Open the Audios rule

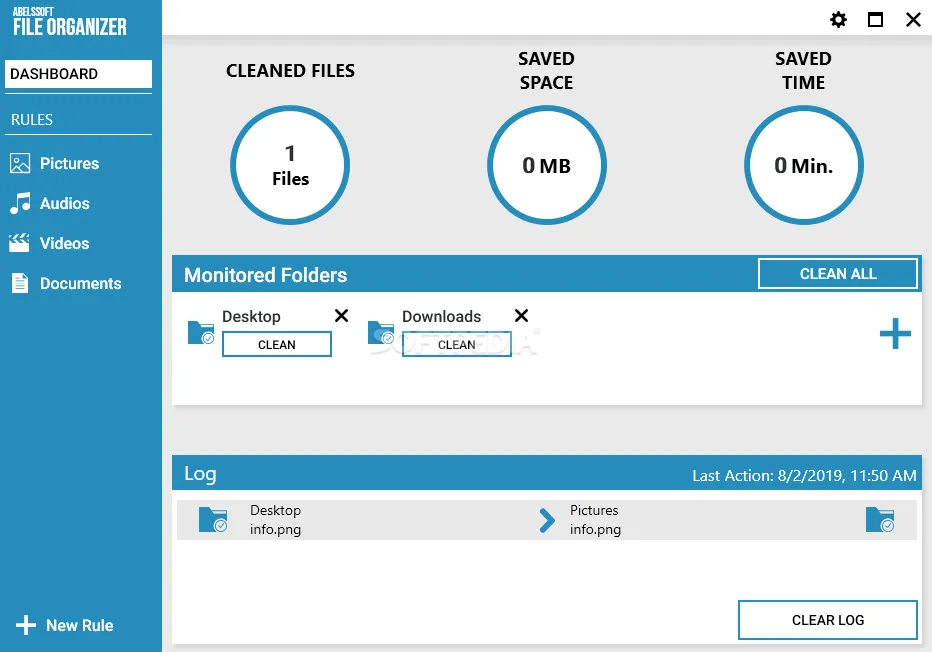pyautogui.click(x=65, y=203)
